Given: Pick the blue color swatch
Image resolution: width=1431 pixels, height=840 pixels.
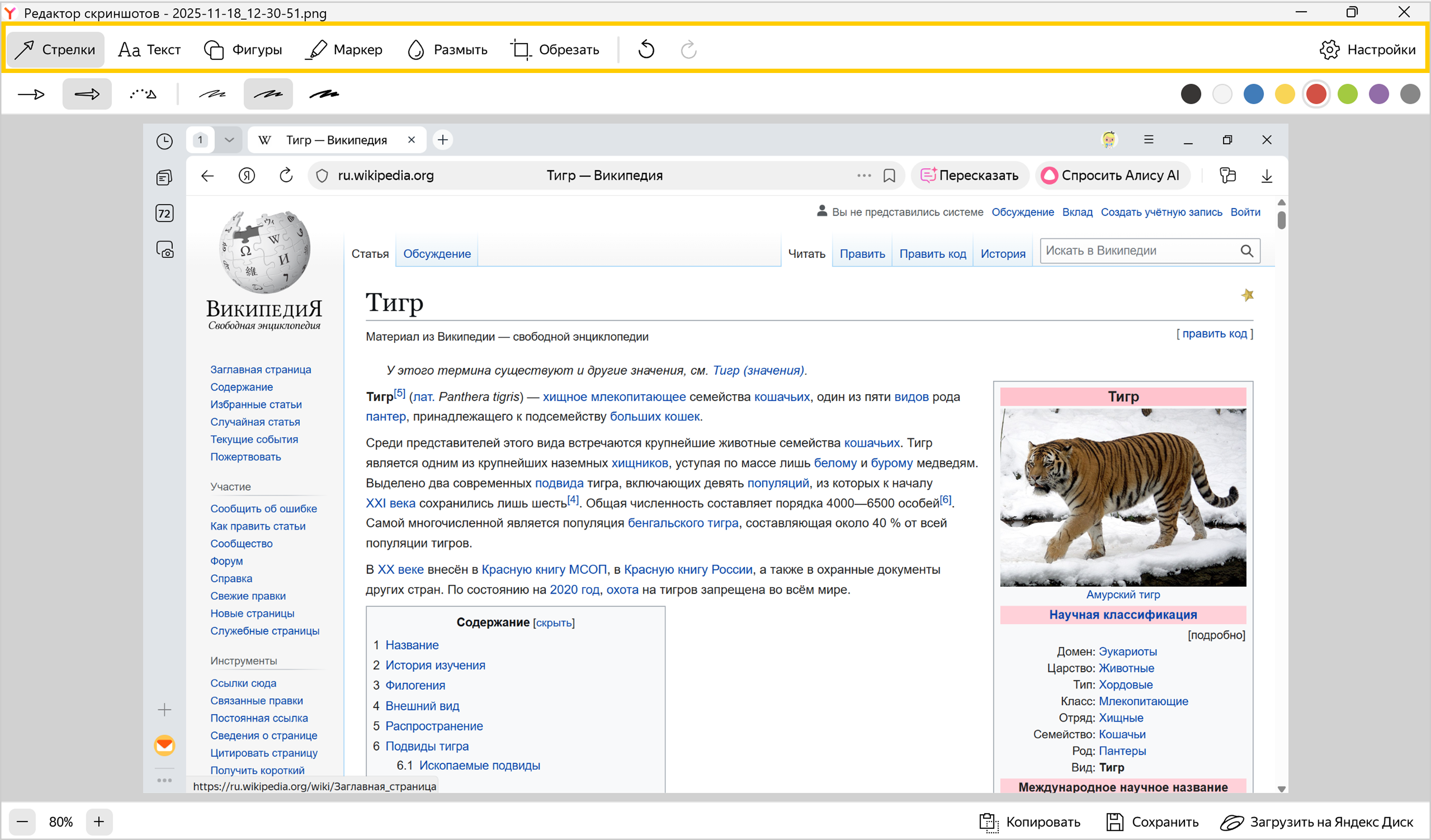Looking at the screenshot, I should tap(1253, 94).
